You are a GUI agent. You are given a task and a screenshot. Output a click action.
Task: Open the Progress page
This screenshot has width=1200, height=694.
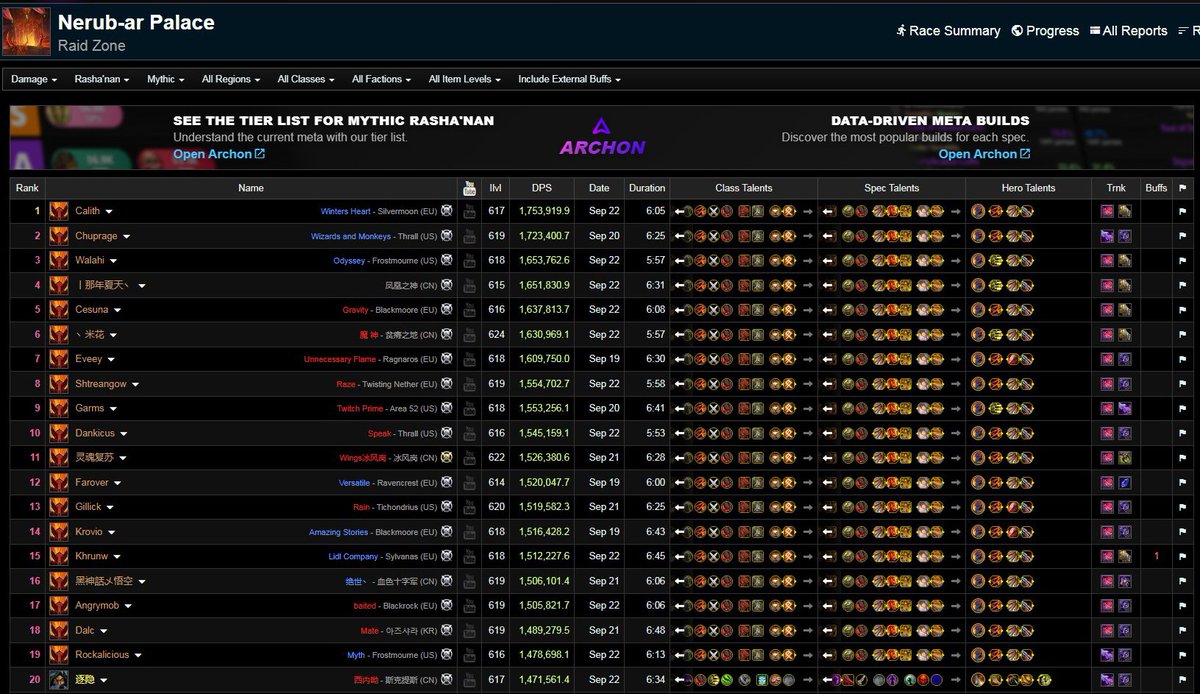point(1045,31)
